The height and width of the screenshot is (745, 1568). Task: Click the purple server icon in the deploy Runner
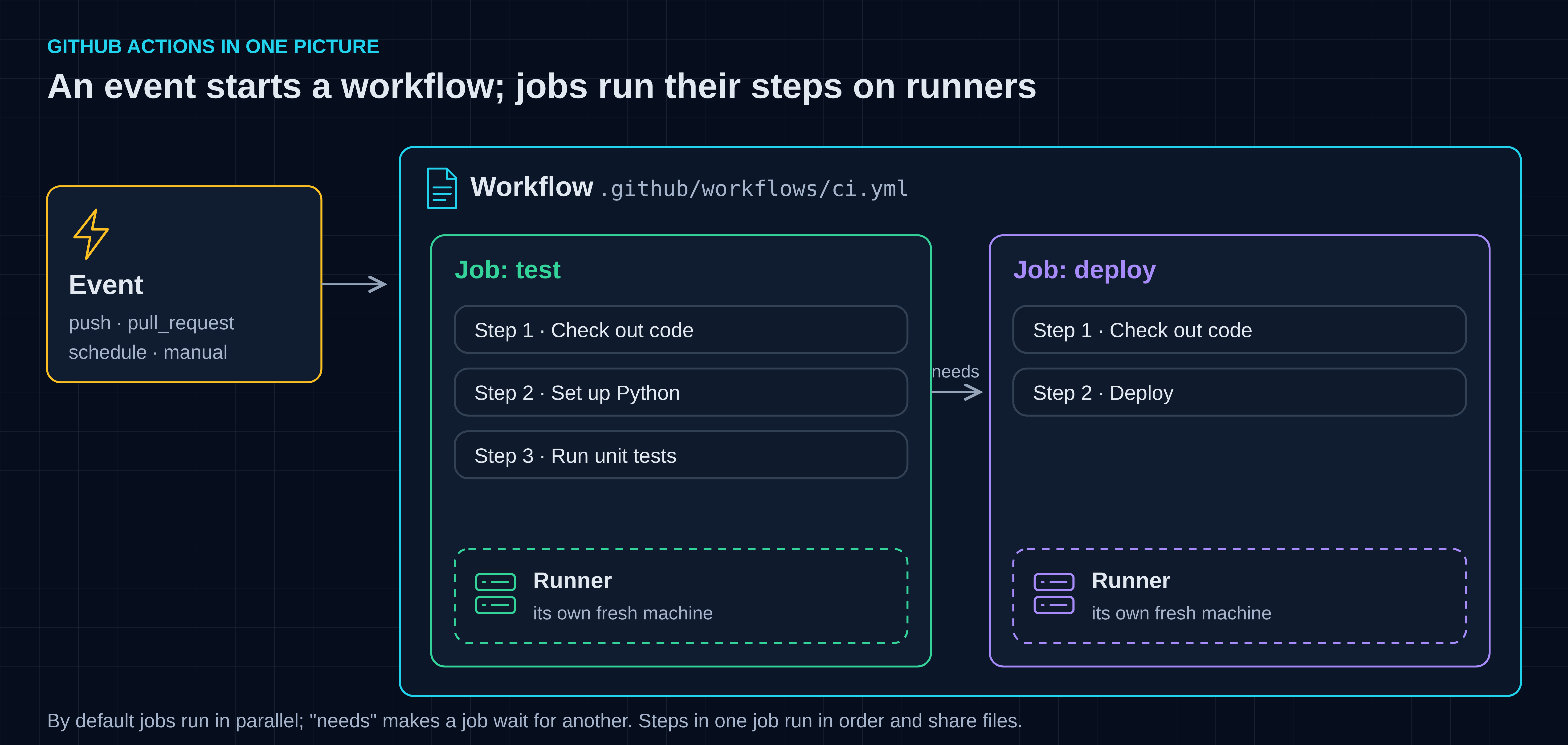(x=1054, y=594)
